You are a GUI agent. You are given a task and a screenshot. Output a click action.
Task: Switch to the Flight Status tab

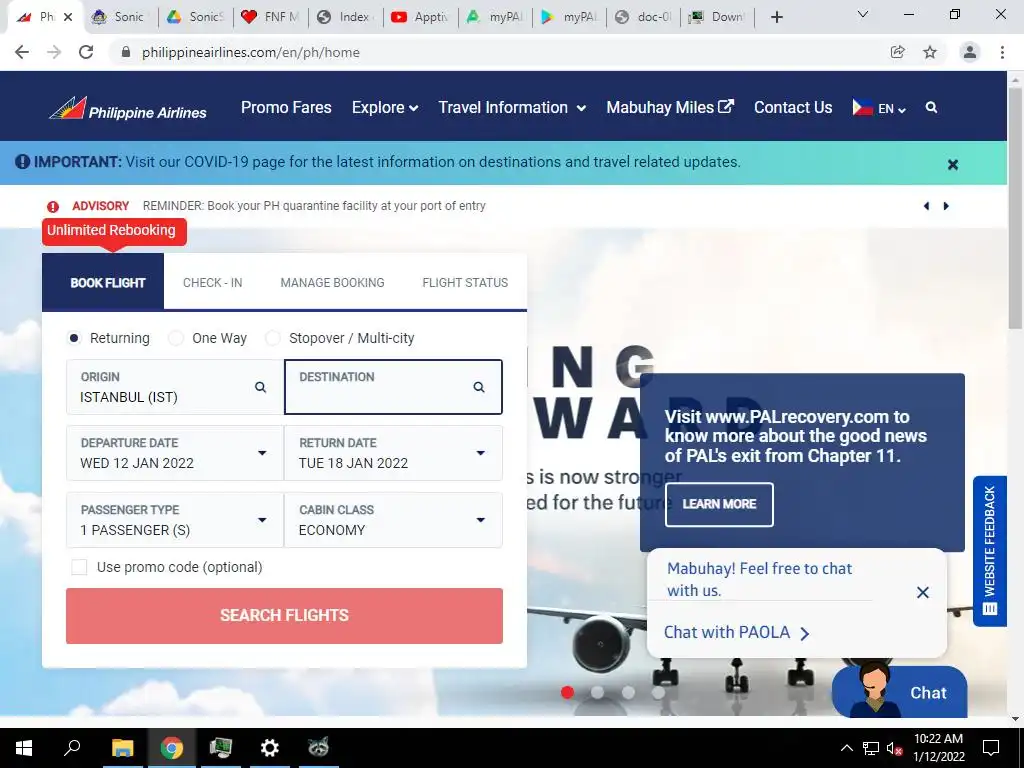click(x=465, y=283)
